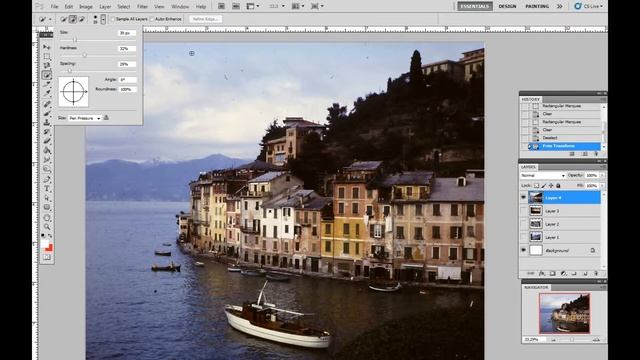This screenshot has height=360, width=640.
Task: Launch Bridge from the application bar
Action: [x=221, y=7]
